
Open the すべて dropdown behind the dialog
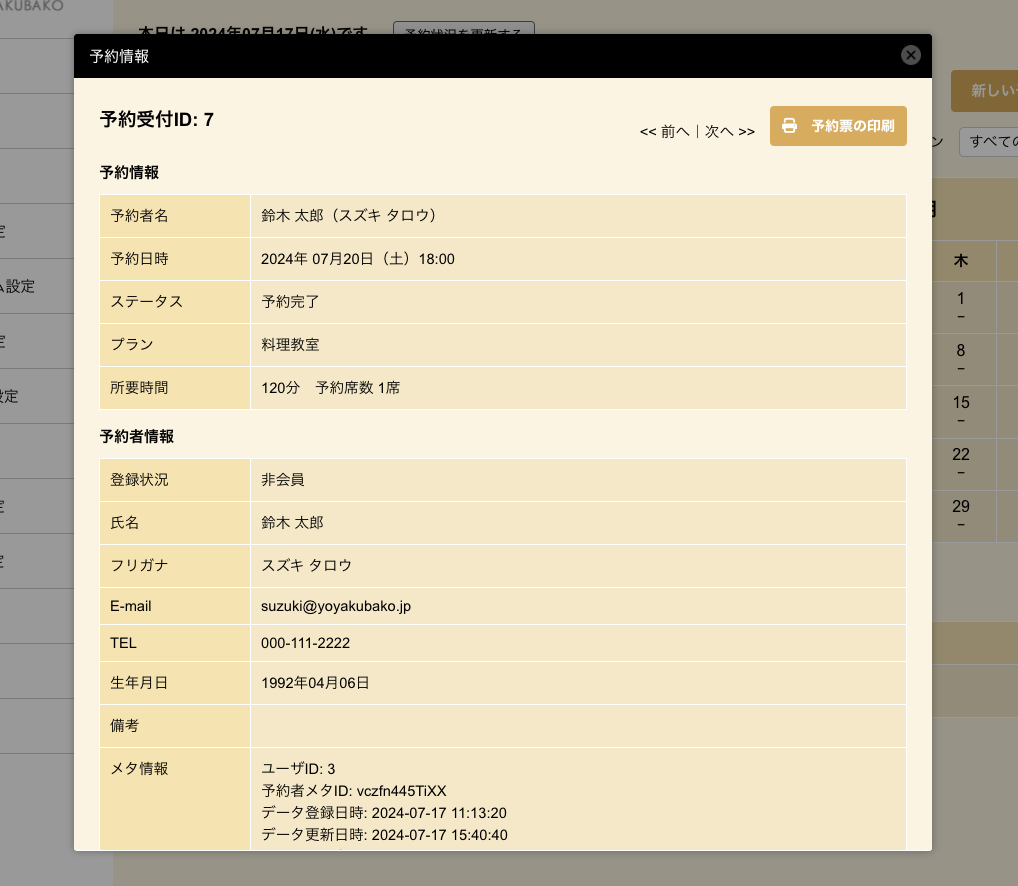click(988, 142)
